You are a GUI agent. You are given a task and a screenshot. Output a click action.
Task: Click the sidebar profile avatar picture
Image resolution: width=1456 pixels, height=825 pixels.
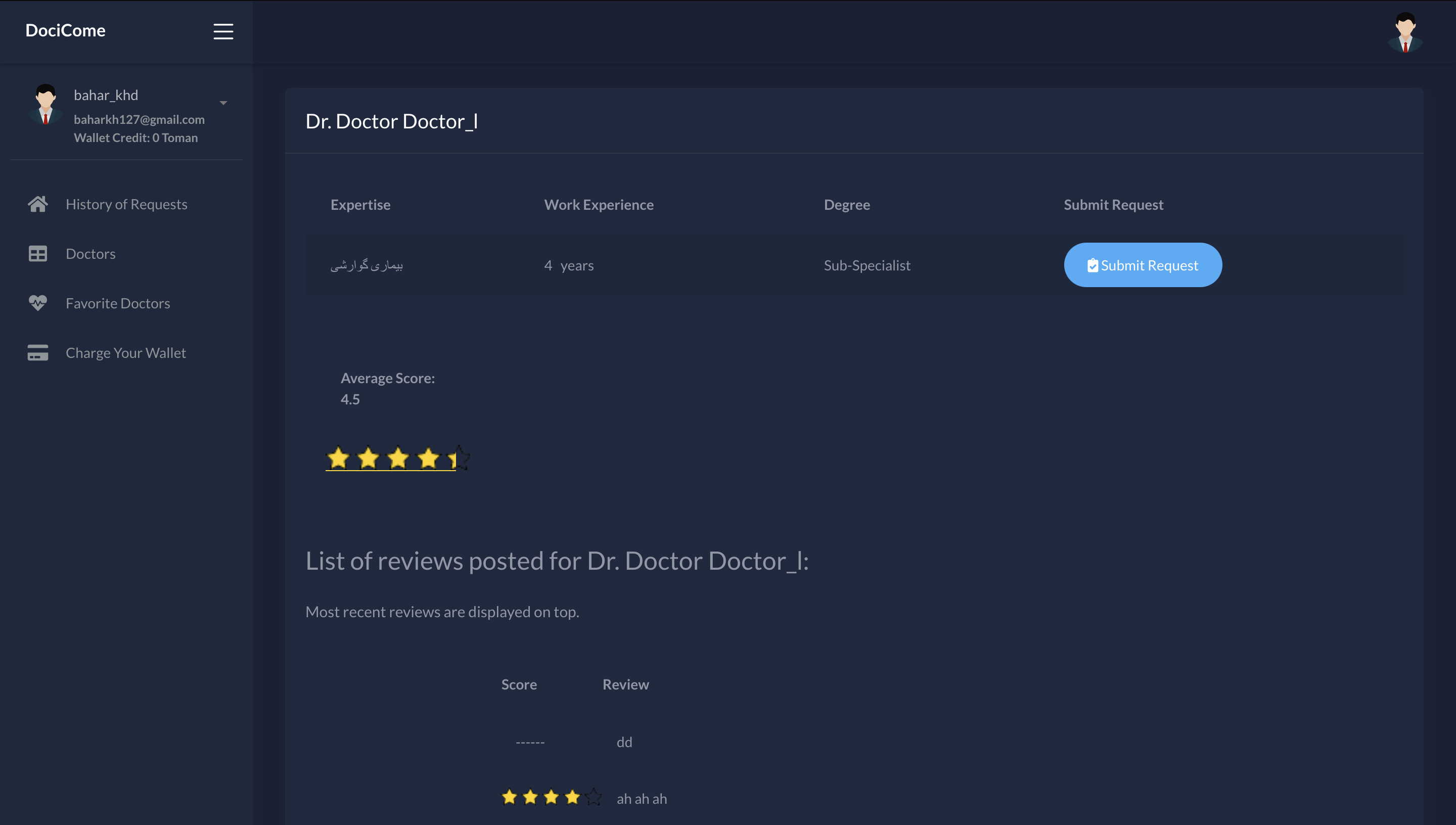45,104
